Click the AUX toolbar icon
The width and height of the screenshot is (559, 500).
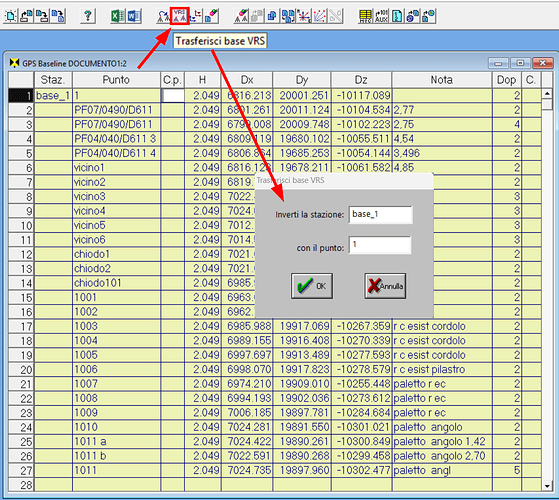click(381, 16)
